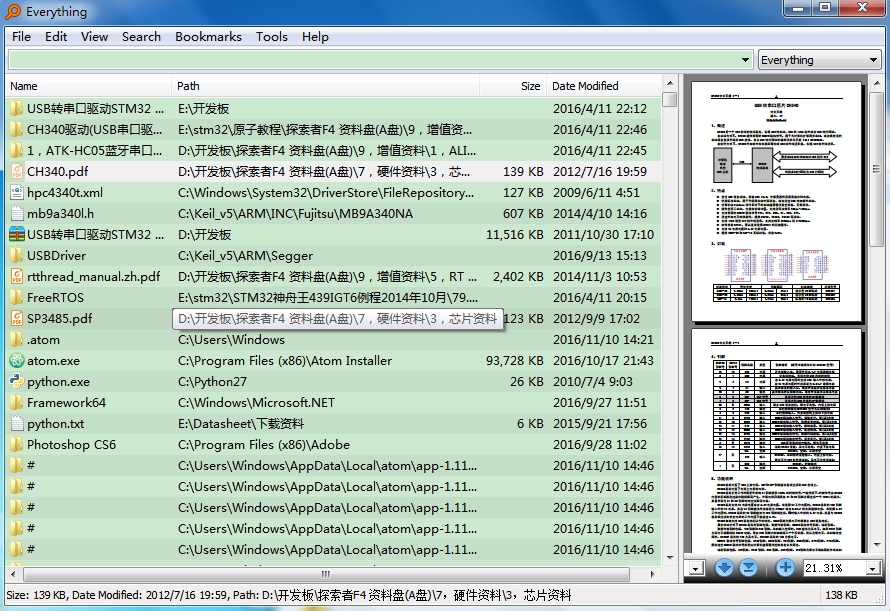Image resolution: width=890 pixels, height=611 pixels.
Task: Select the USBDriver folder name
Action: pos(56,256)
